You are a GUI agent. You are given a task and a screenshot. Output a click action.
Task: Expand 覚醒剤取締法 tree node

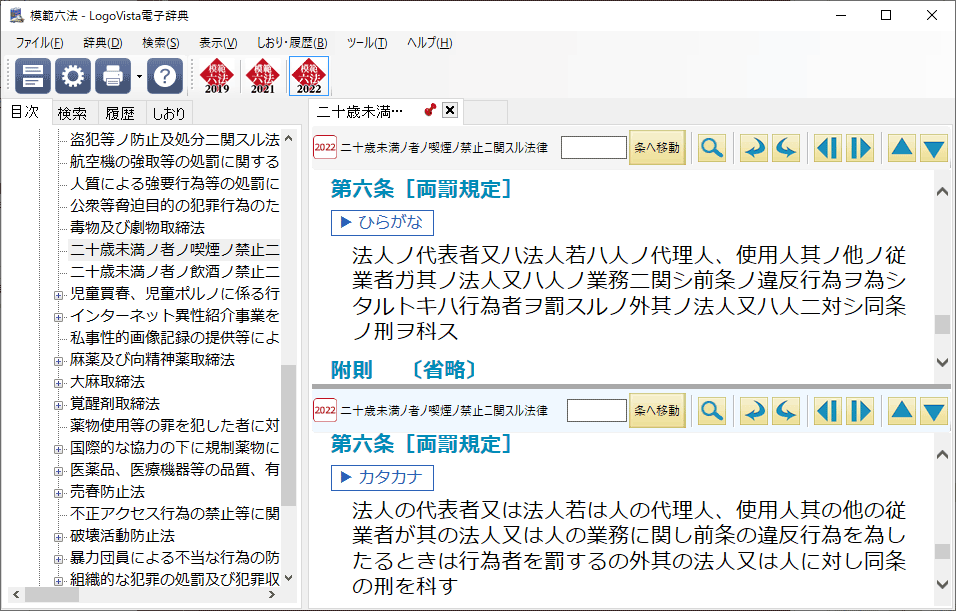[x=58, y=405]
